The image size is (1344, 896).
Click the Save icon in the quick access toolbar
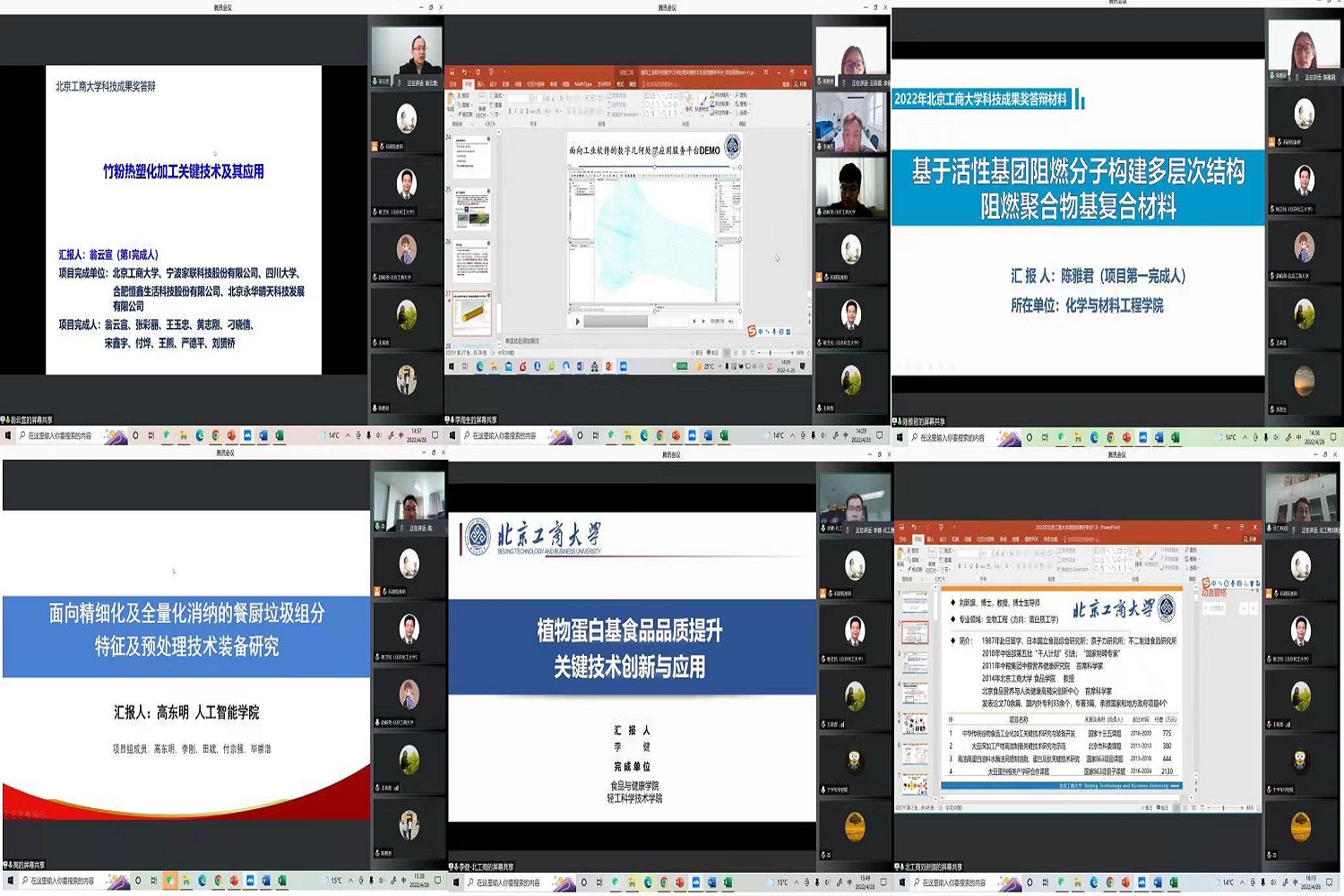[x=452, y=70]
